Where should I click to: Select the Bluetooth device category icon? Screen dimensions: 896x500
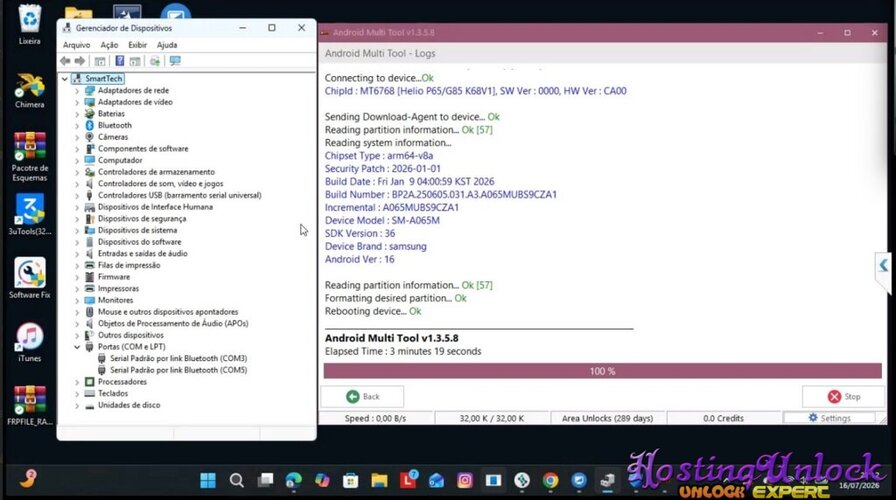tap(90, 125)
